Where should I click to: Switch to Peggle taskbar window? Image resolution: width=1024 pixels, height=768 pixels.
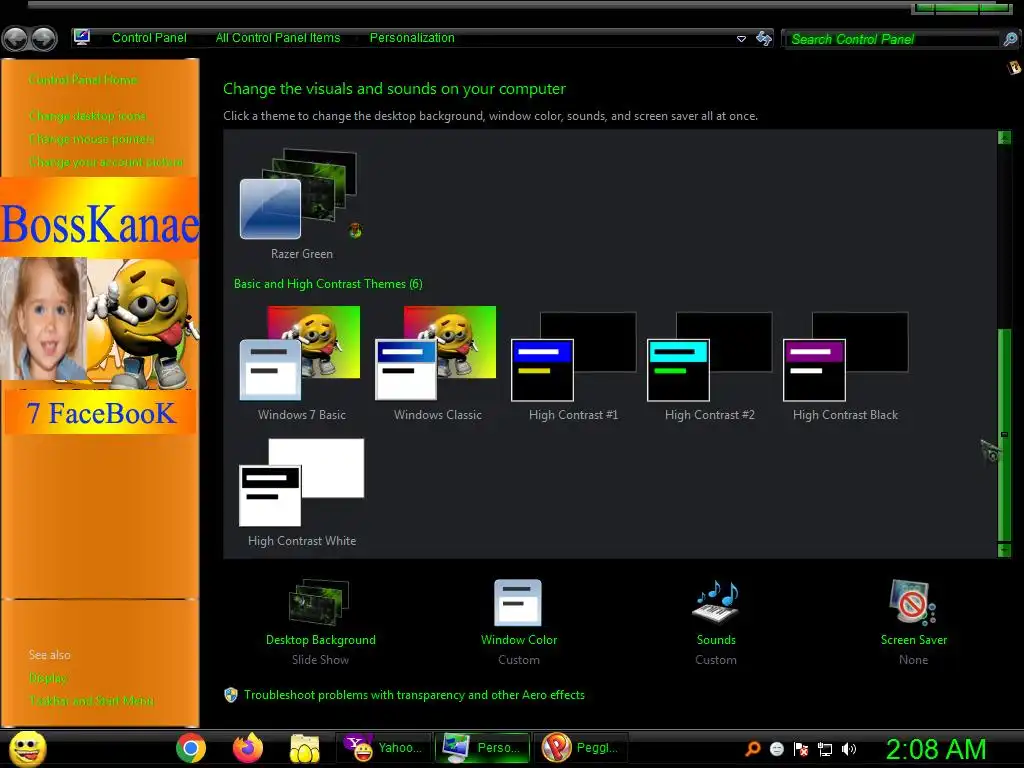(x=581, y=748)
